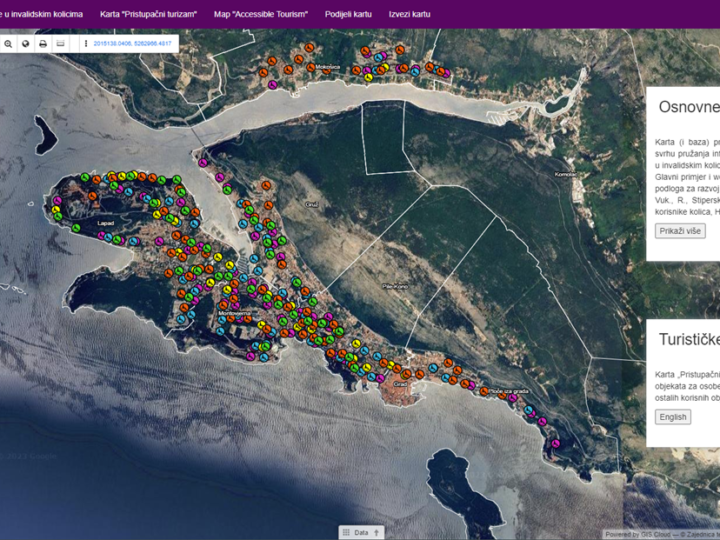Click the orange marker at top of Mokošica
The width and height of the screenshot is (720, 540).
(x=309, y=47)
